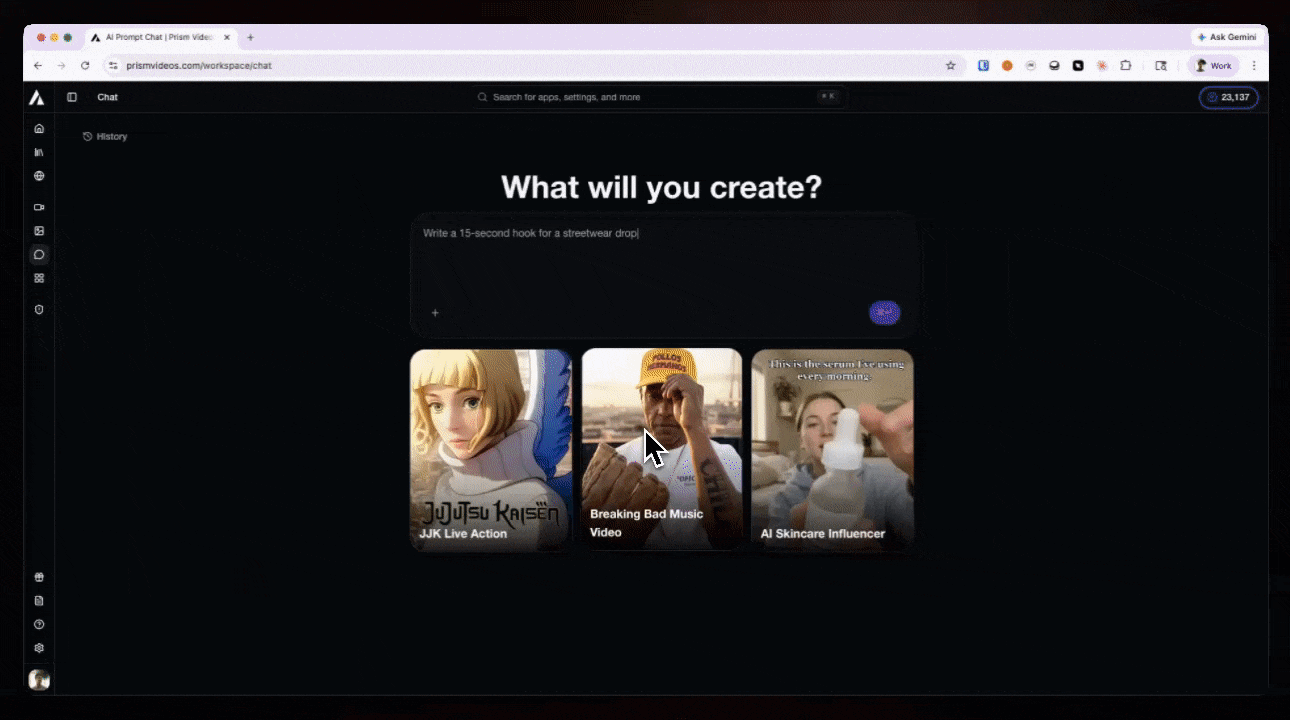The image size is (1290, 720).
Task: Open the Work profile menu
Action: click(1213, 65)
